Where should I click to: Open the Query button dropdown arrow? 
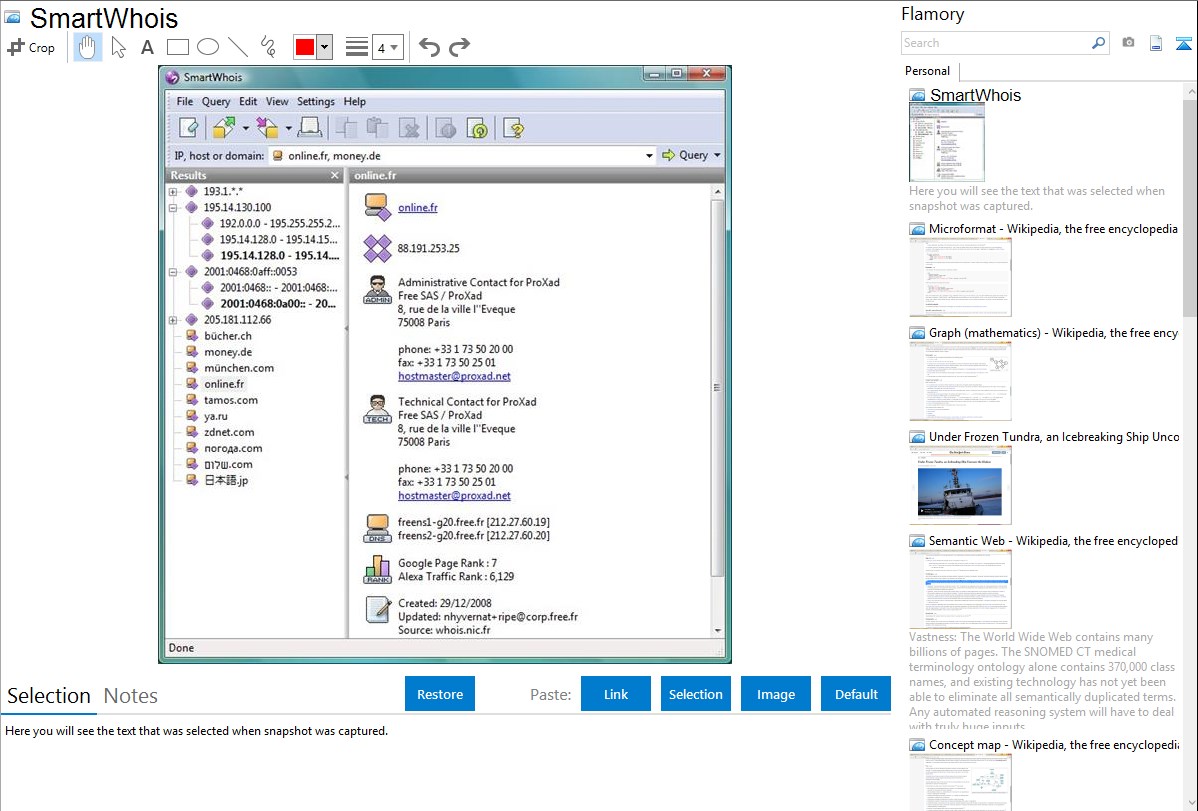click(x=717, y=155)
